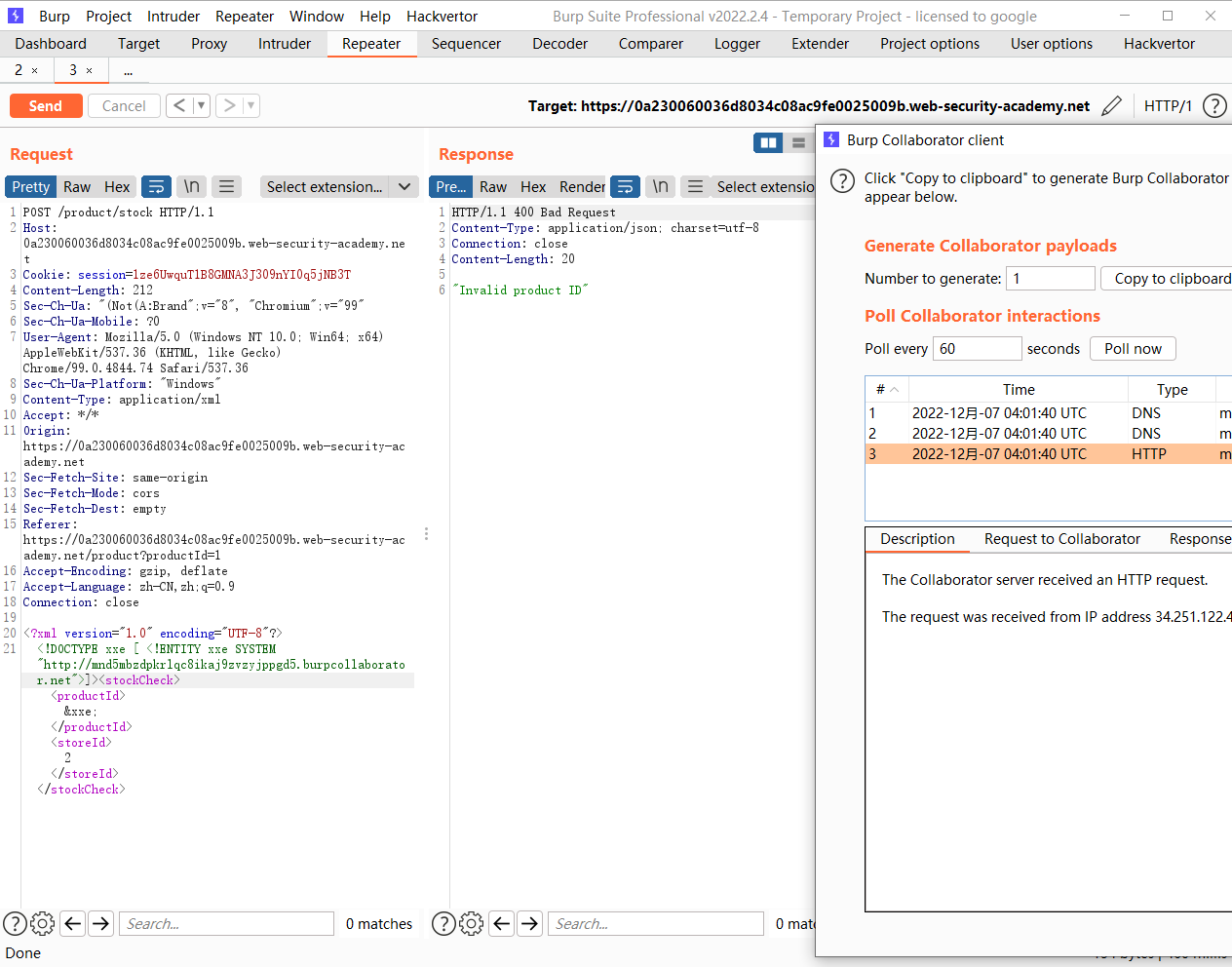Switch to the Dashboard tab

click(x=51, y=44)
